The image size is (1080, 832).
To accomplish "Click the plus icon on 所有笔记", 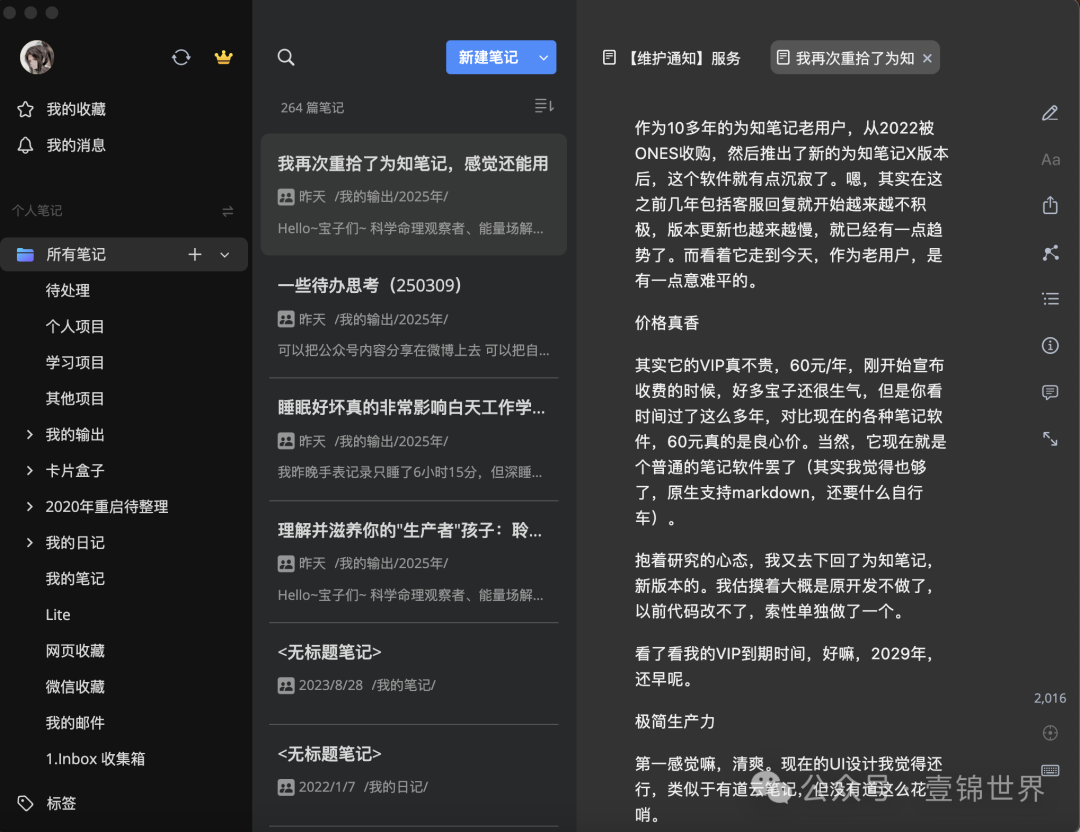I will coord(195,254).
